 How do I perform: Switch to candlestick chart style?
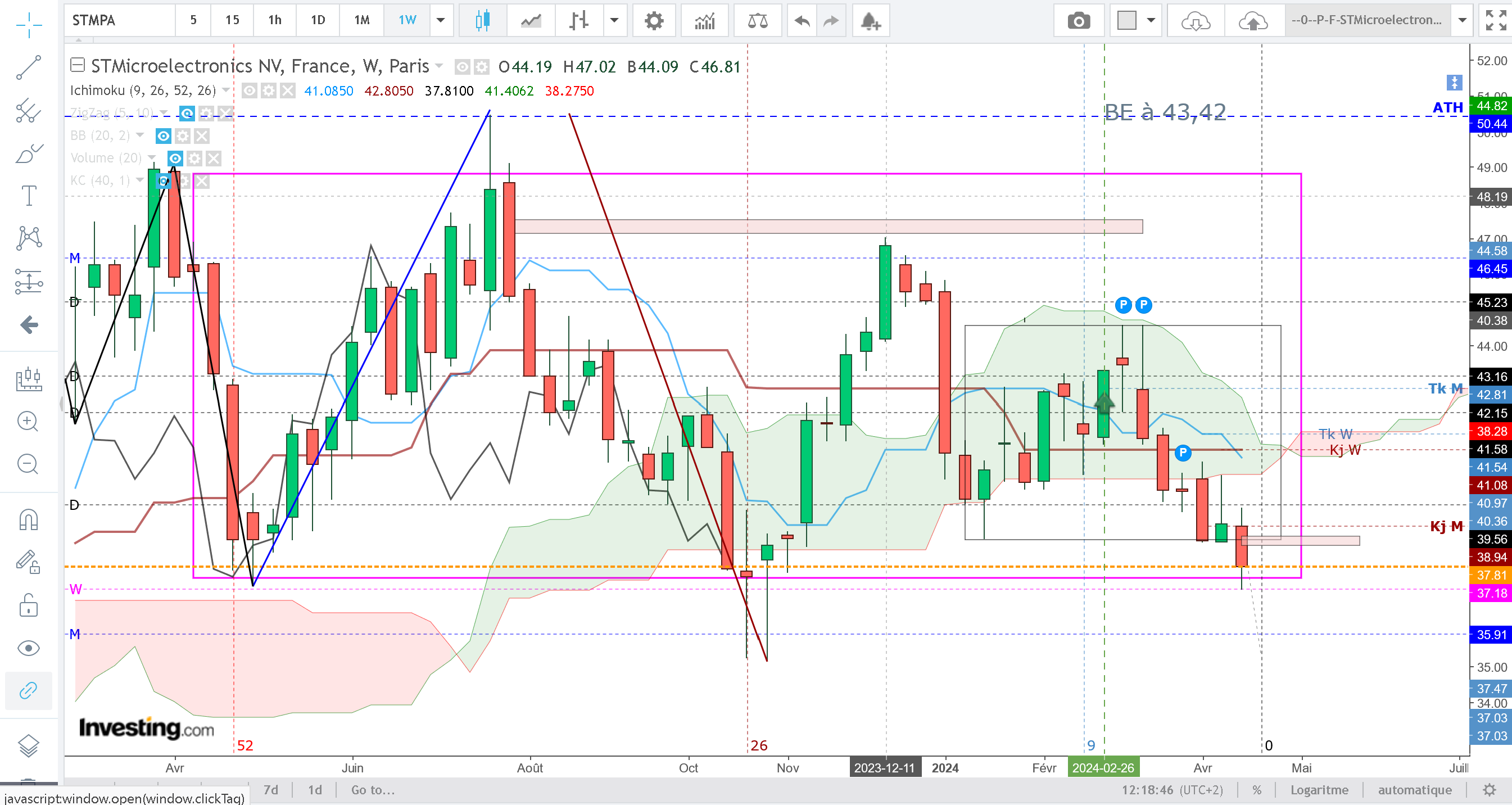(x=482, y=21)
